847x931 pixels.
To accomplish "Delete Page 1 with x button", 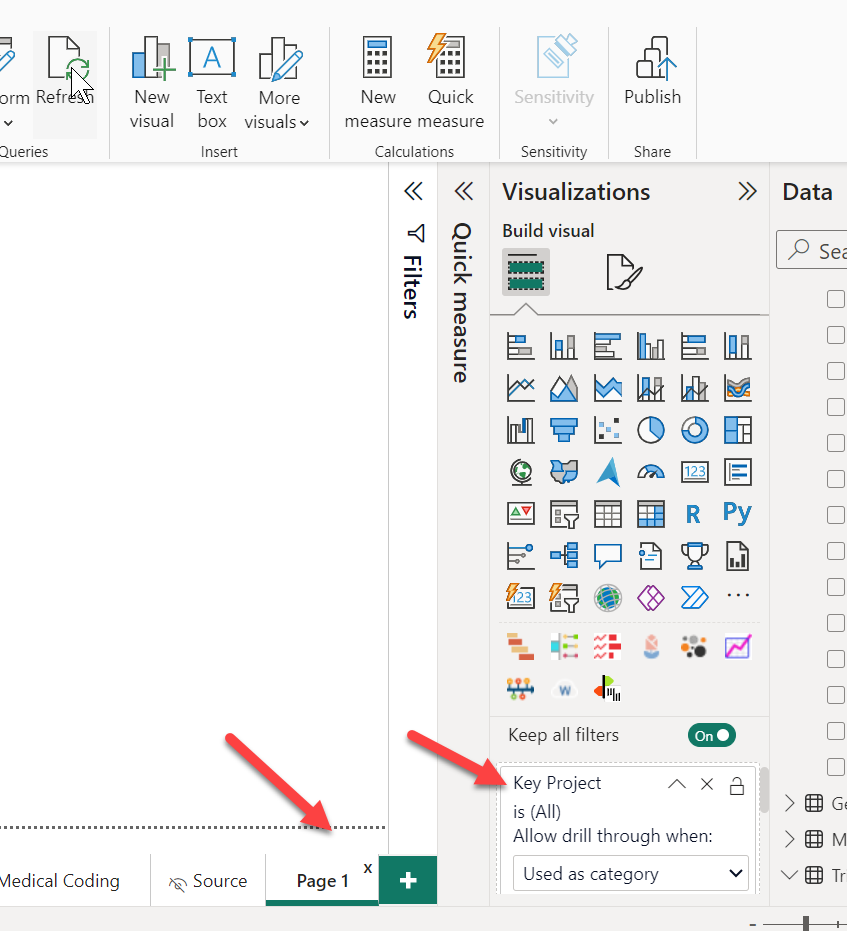I will [x=368, y=867].
